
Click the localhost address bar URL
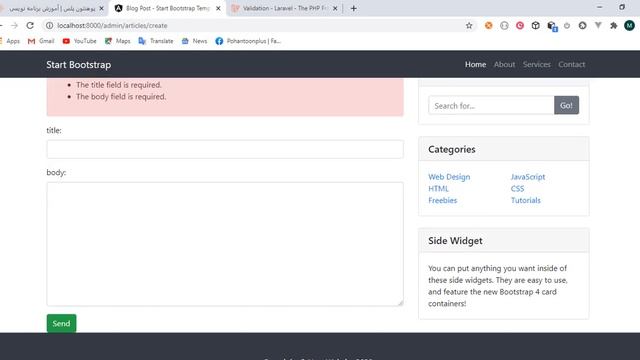[112, 25]
